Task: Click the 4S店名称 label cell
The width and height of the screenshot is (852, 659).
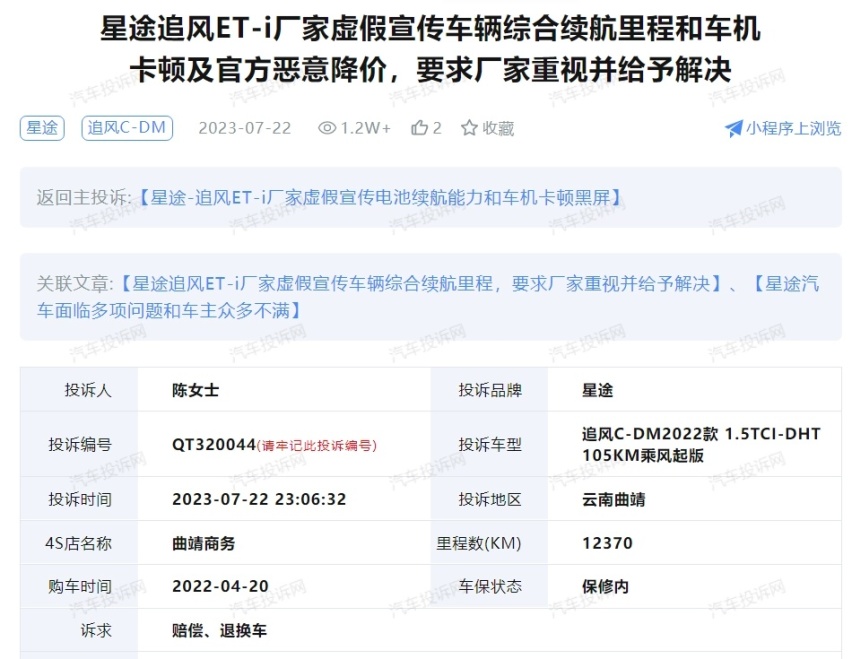Action: [79, 543]
